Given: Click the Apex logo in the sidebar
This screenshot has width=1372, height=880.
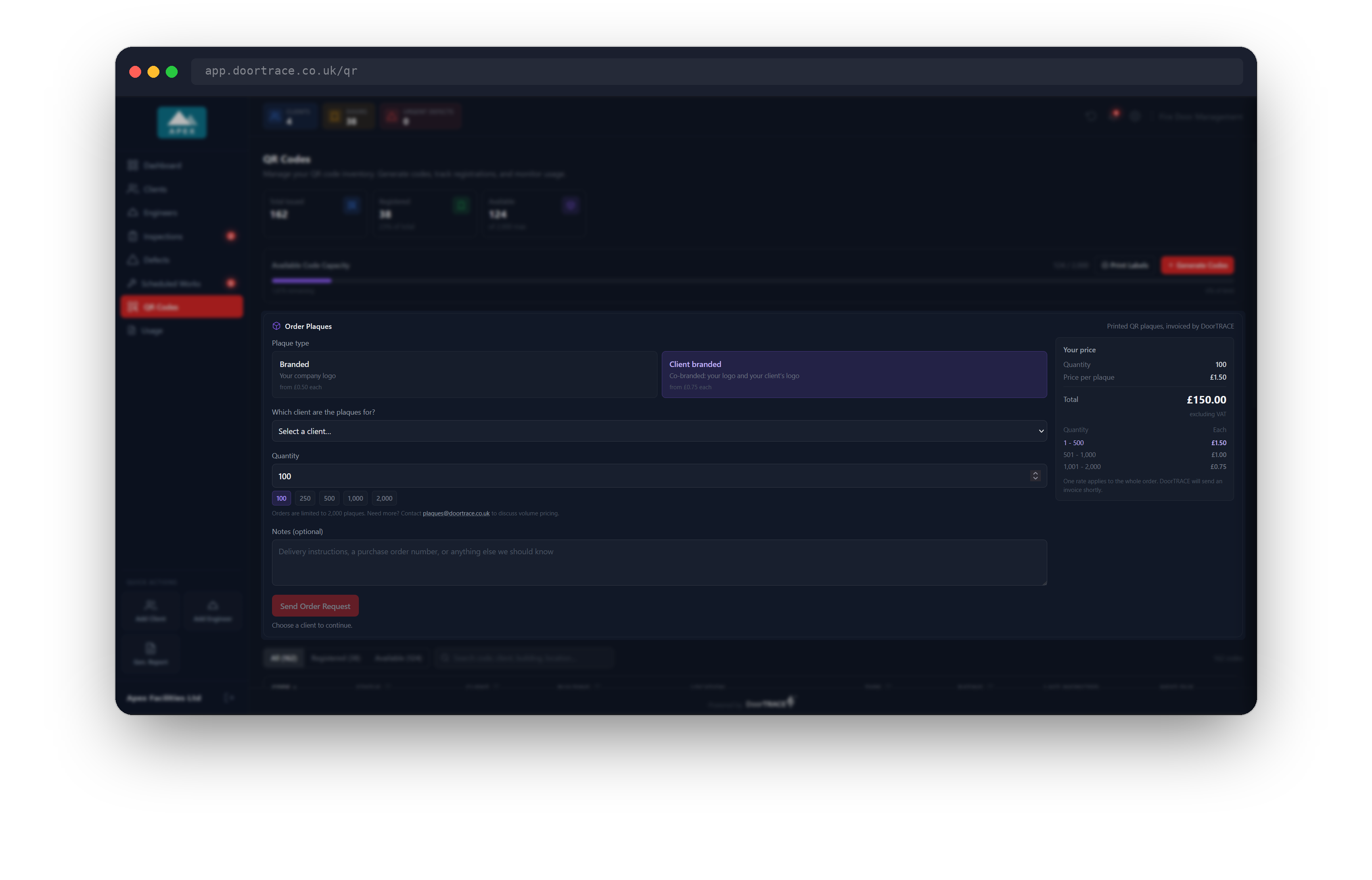Looking at the screenshot, I should pyautogui.click(x=182, y=122).
